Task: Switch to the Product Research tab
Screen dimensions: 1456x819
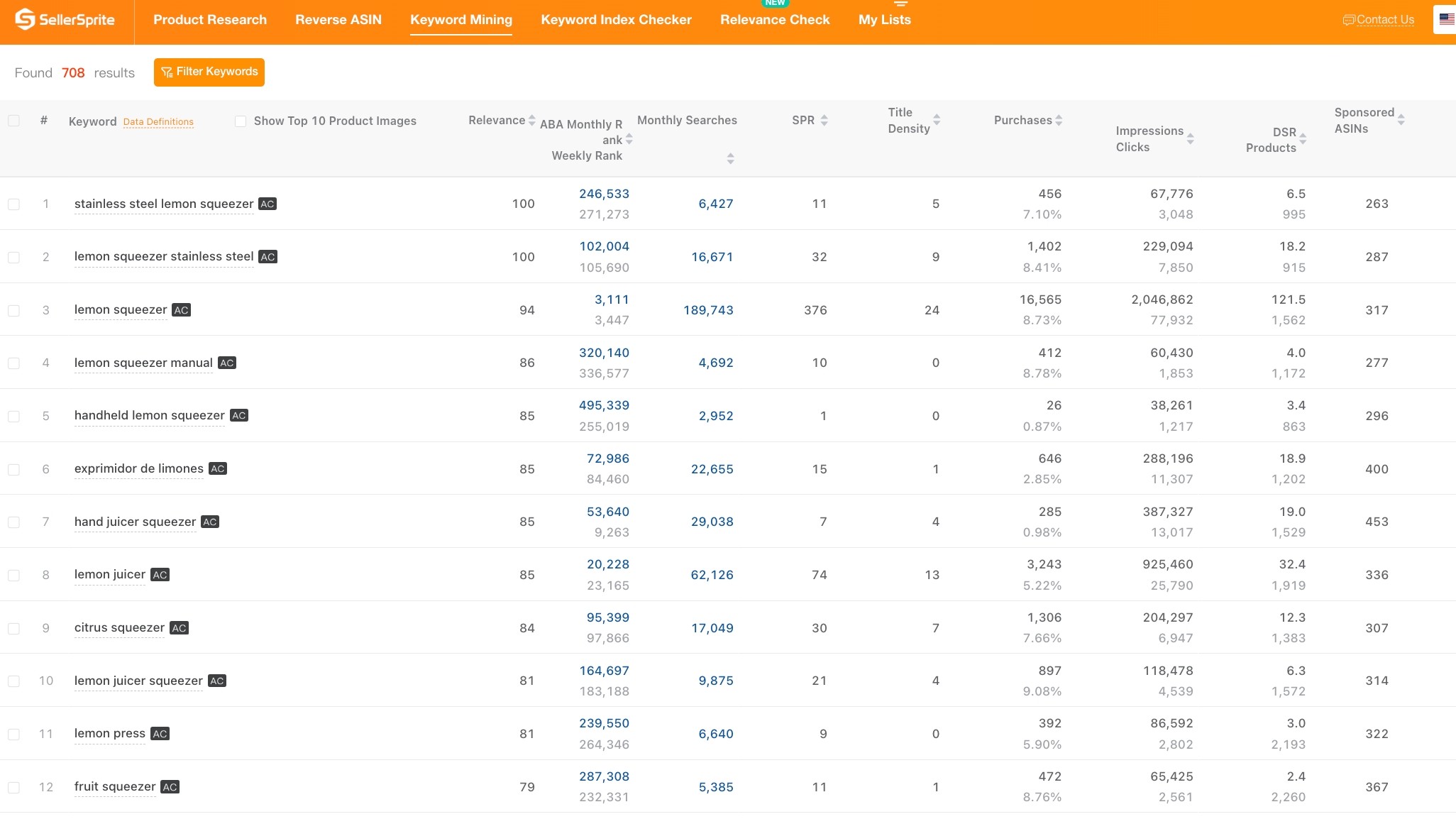Action: tap(210, 20)
